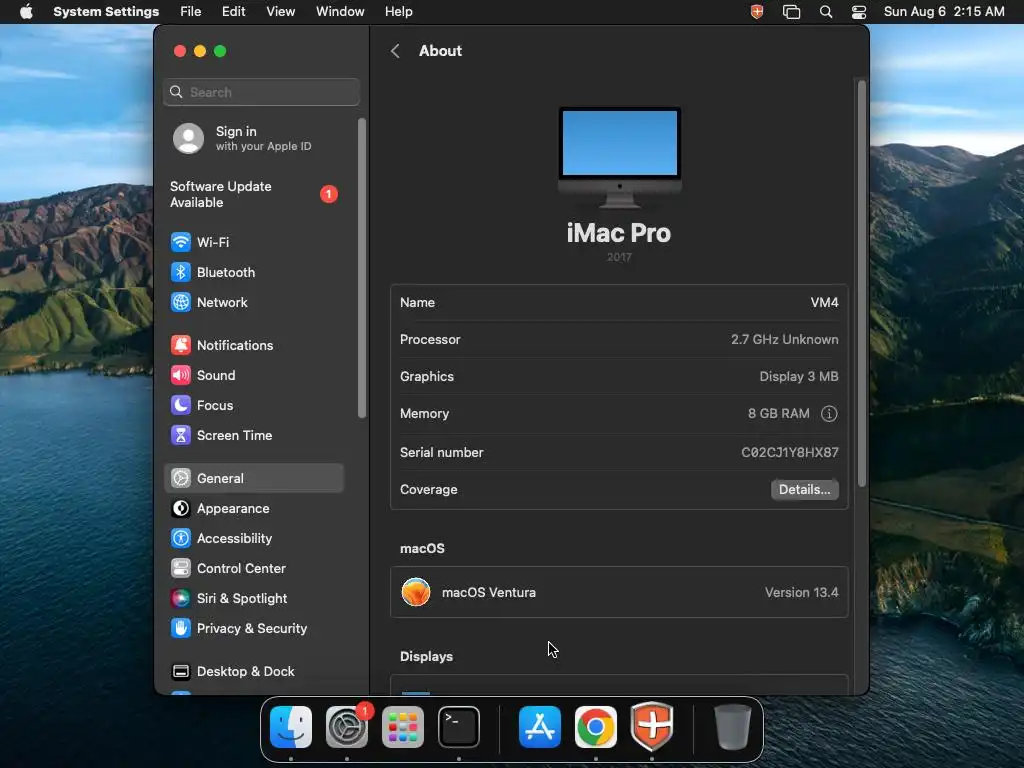
Task: Open Finder from the Dock
Action: 291,727
